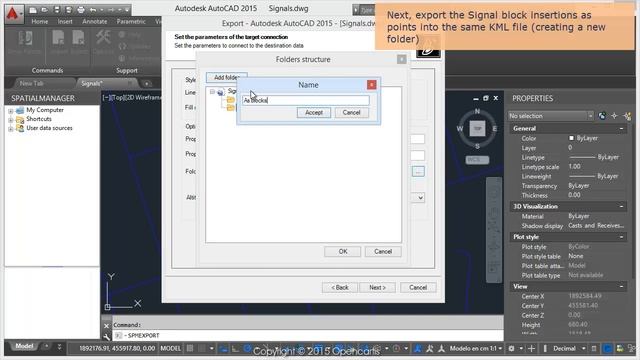
Task: Click the Save As icon in quick access toolbar
Action: tap(69, 10)
